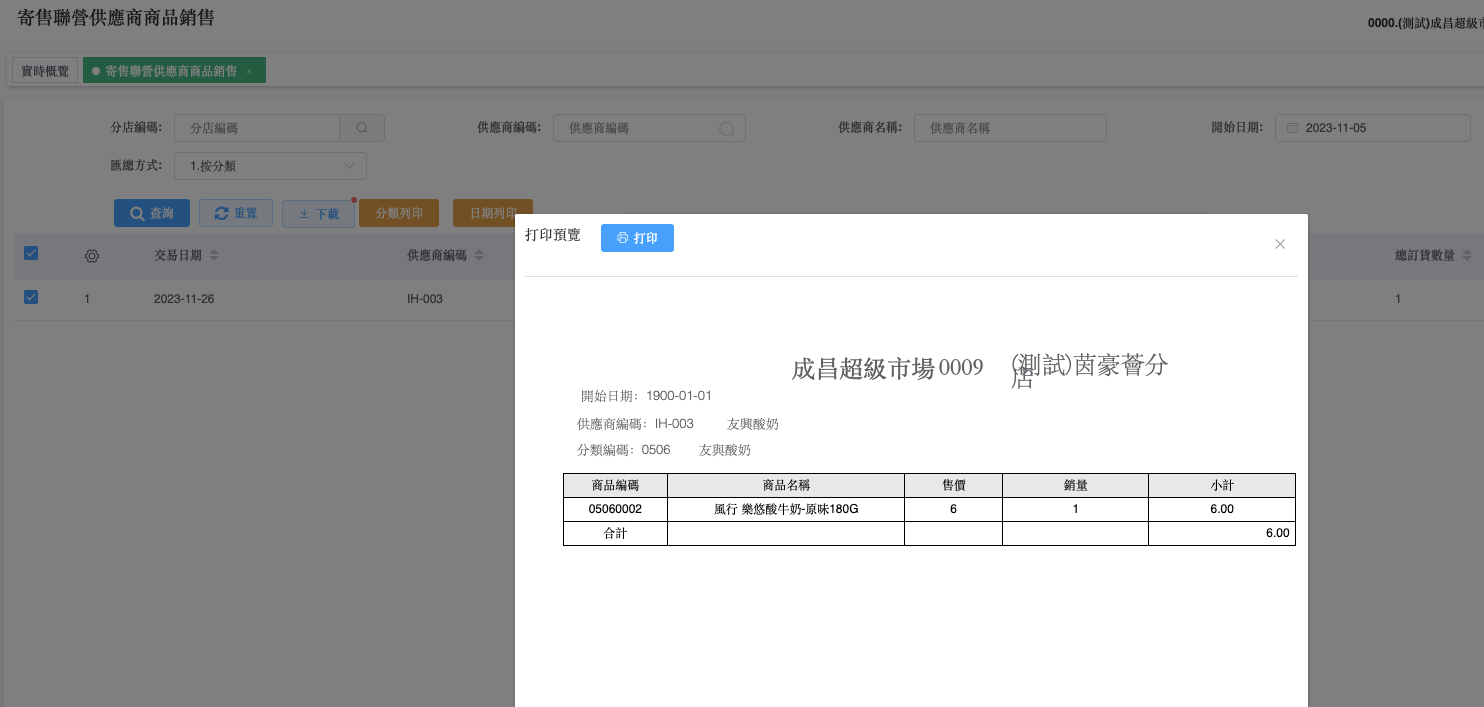Close the 寄售聯營供應商商品銷售 tab

pyautogui.click(x=249, y=71)
